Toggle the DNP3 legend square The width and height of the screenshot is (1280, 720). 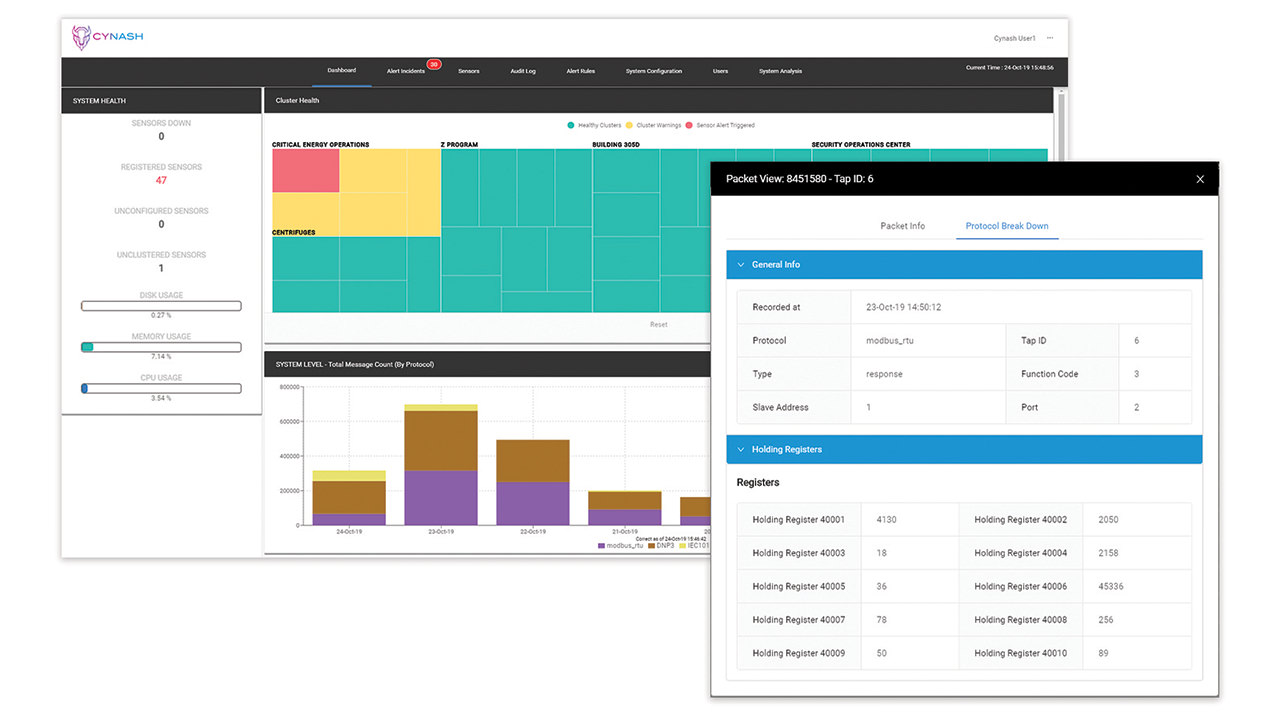(652, 545)
